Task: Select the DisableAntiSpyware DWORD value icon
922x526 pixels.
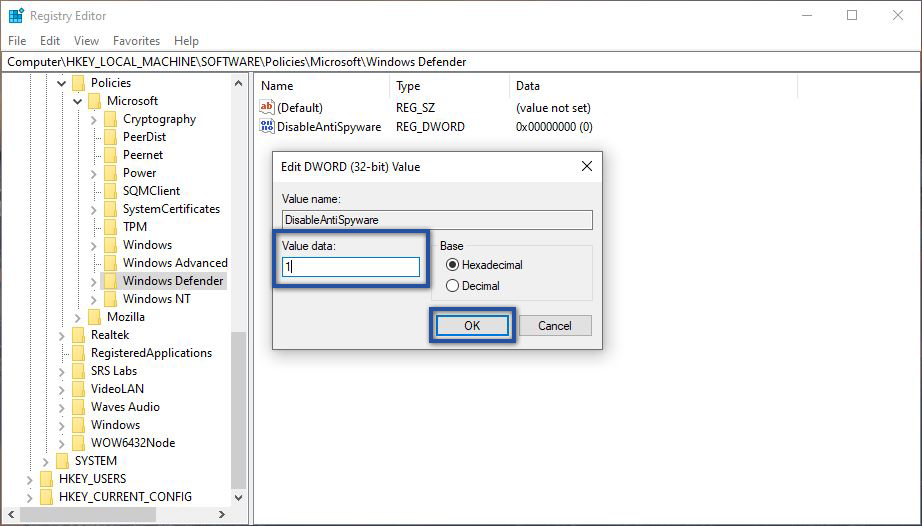Action: 267,127
